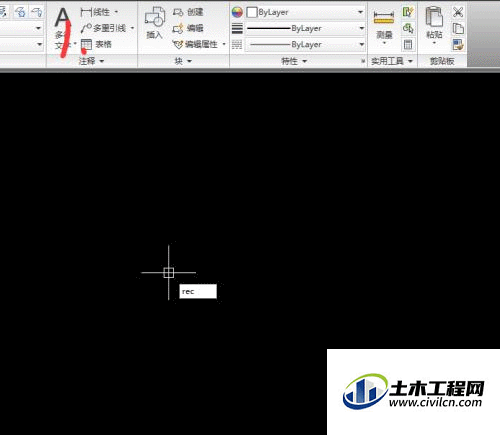Click the Match Properties brush icon
This screenshot has height=435, width=500.
(x=458, y=44)
